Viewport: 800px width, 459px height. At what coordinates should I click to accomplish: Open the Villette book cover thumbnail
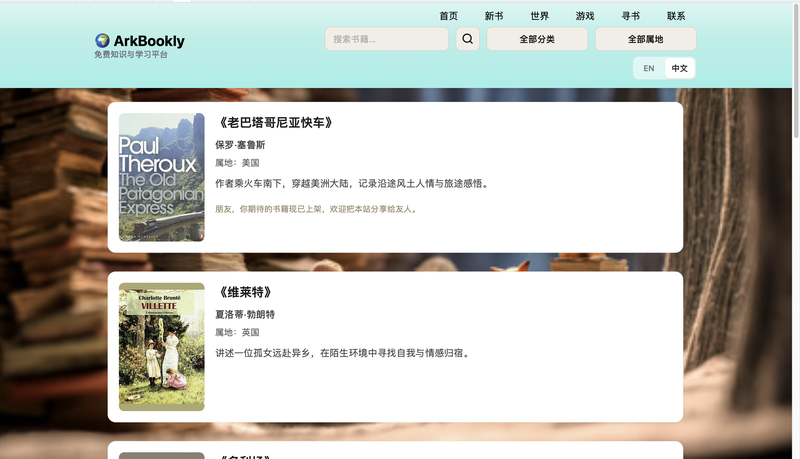(x=162, y=347)
